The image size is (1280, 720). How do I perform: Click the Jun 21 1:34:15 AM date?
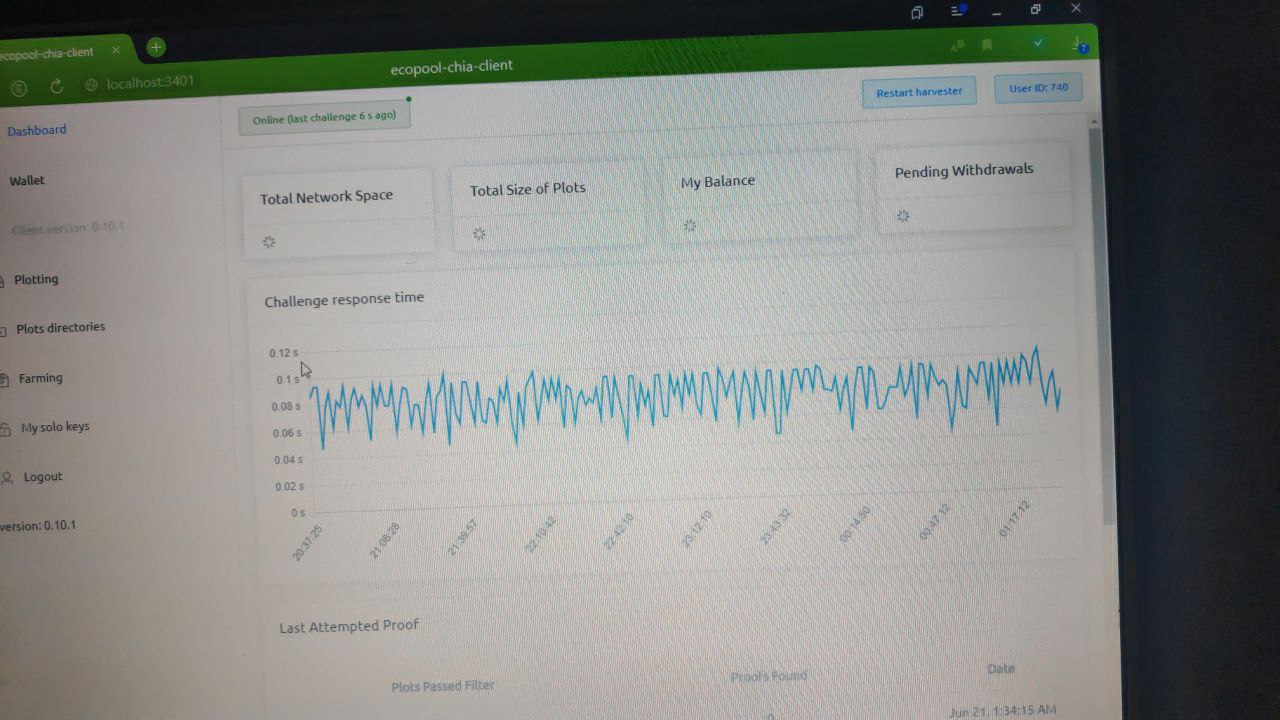1002,710
